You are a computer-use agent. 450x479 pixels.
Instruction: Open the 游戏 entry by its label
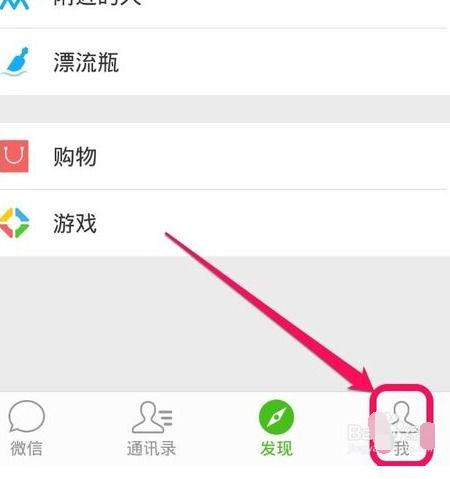click(x=75, y=223)
